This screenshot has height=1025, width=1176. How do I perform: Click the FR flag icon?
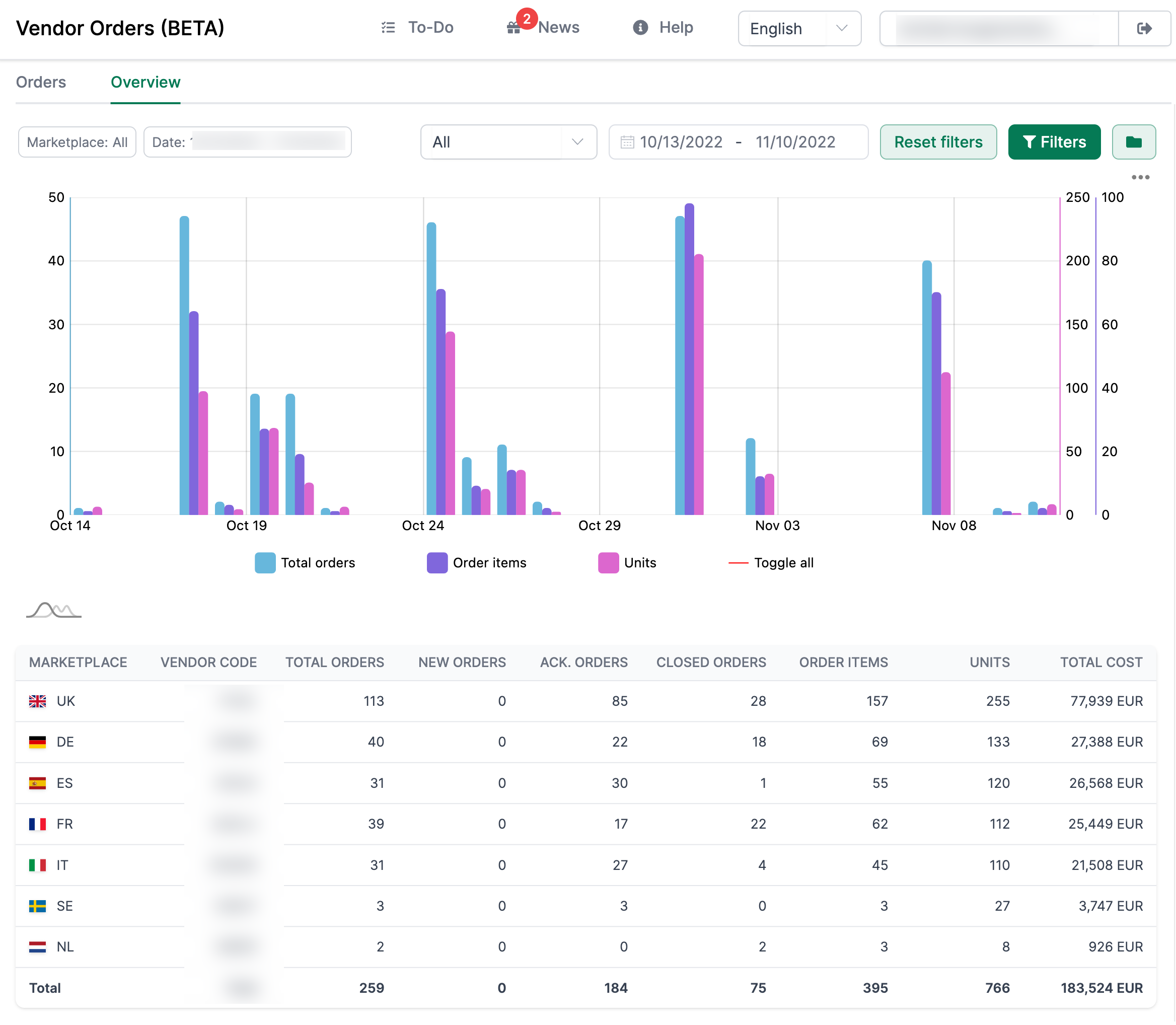coord(37,824)
